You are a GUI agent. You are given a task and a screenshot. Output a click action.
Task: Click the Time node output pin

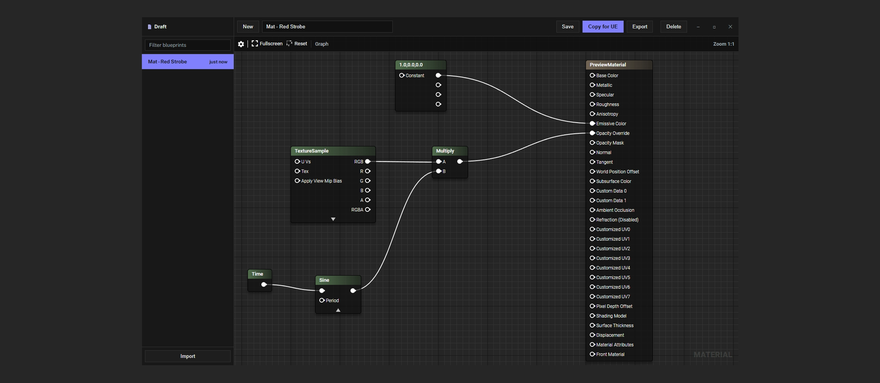pos(264,284)
